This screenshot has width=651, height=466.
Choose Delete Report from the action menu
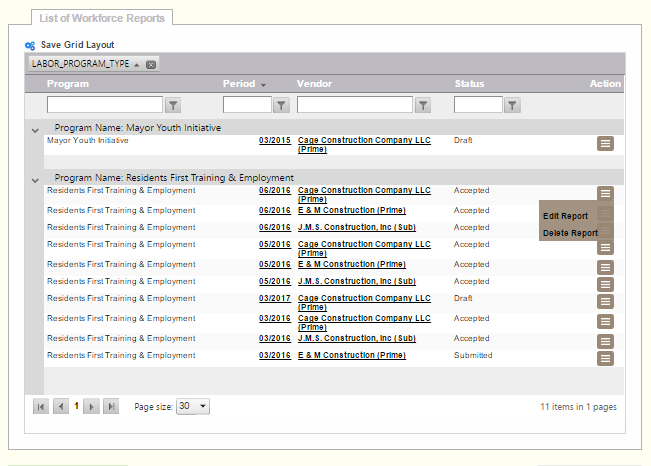point(570,233)
